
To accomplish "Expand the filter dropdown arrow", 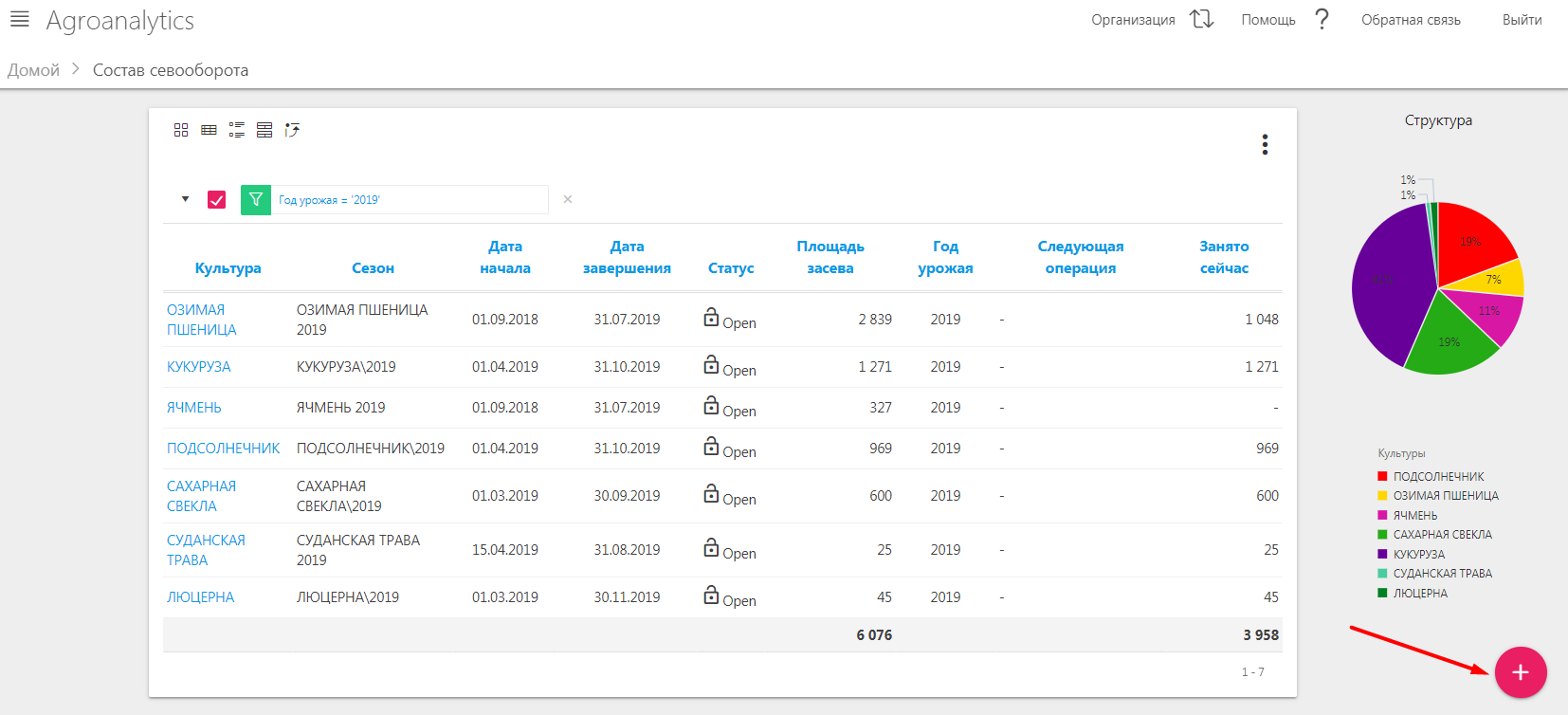I will click(x=186, y=199).
